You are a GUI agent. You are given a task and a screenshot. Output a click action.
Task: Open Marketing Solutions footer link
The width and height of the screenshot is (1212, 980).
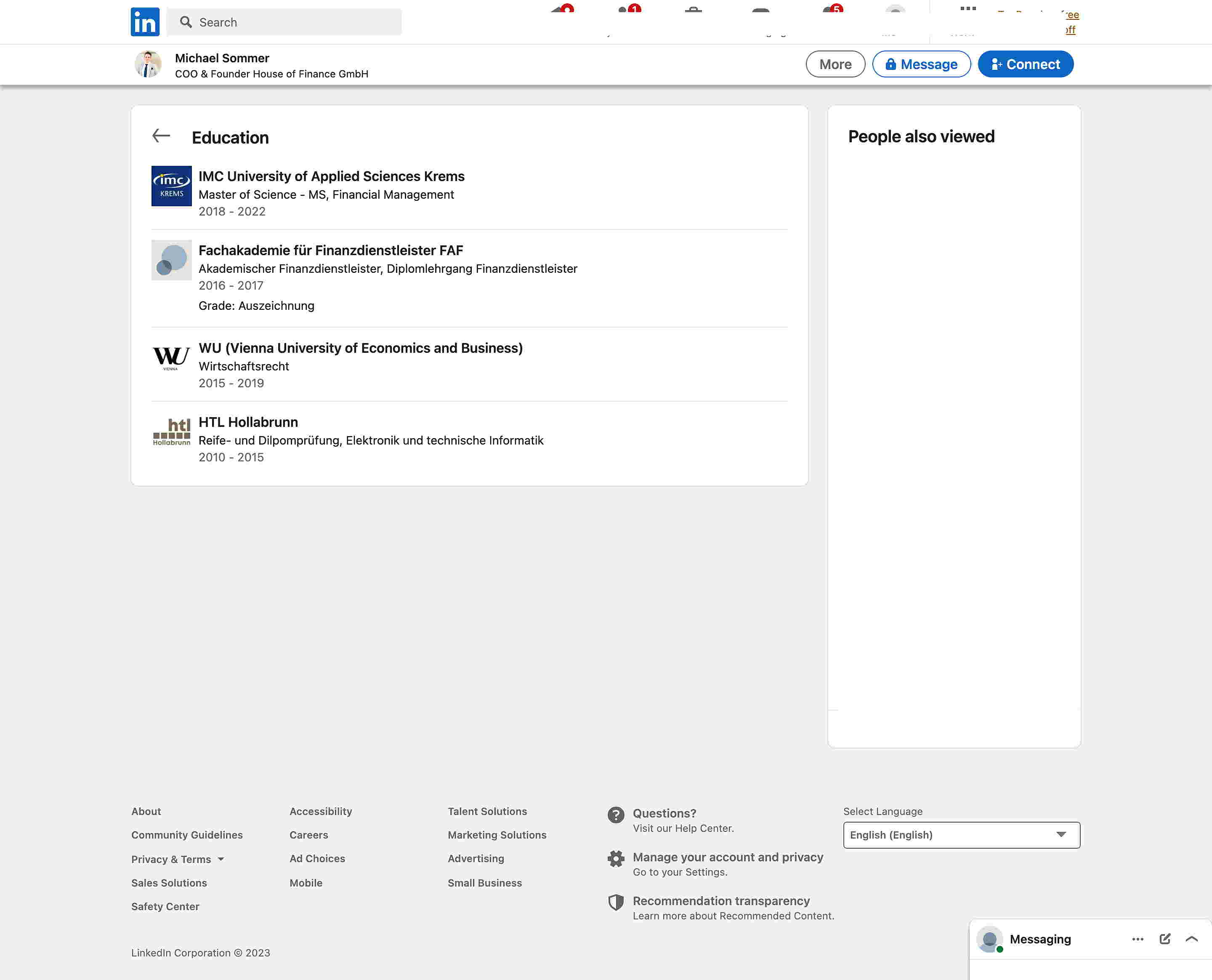(497, 835)
